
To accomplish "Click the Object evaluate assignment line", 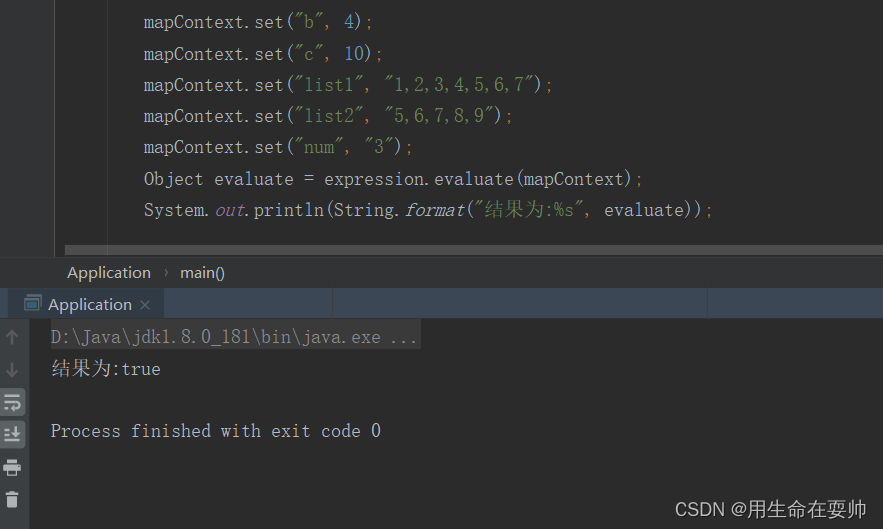I will [393, 179].
